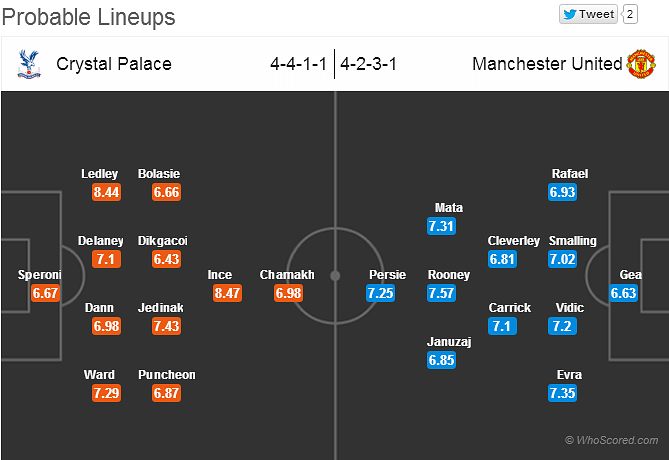Click the Manchester United club crest icon
This screenshot has width=669, height=460.
pos(641,64)
